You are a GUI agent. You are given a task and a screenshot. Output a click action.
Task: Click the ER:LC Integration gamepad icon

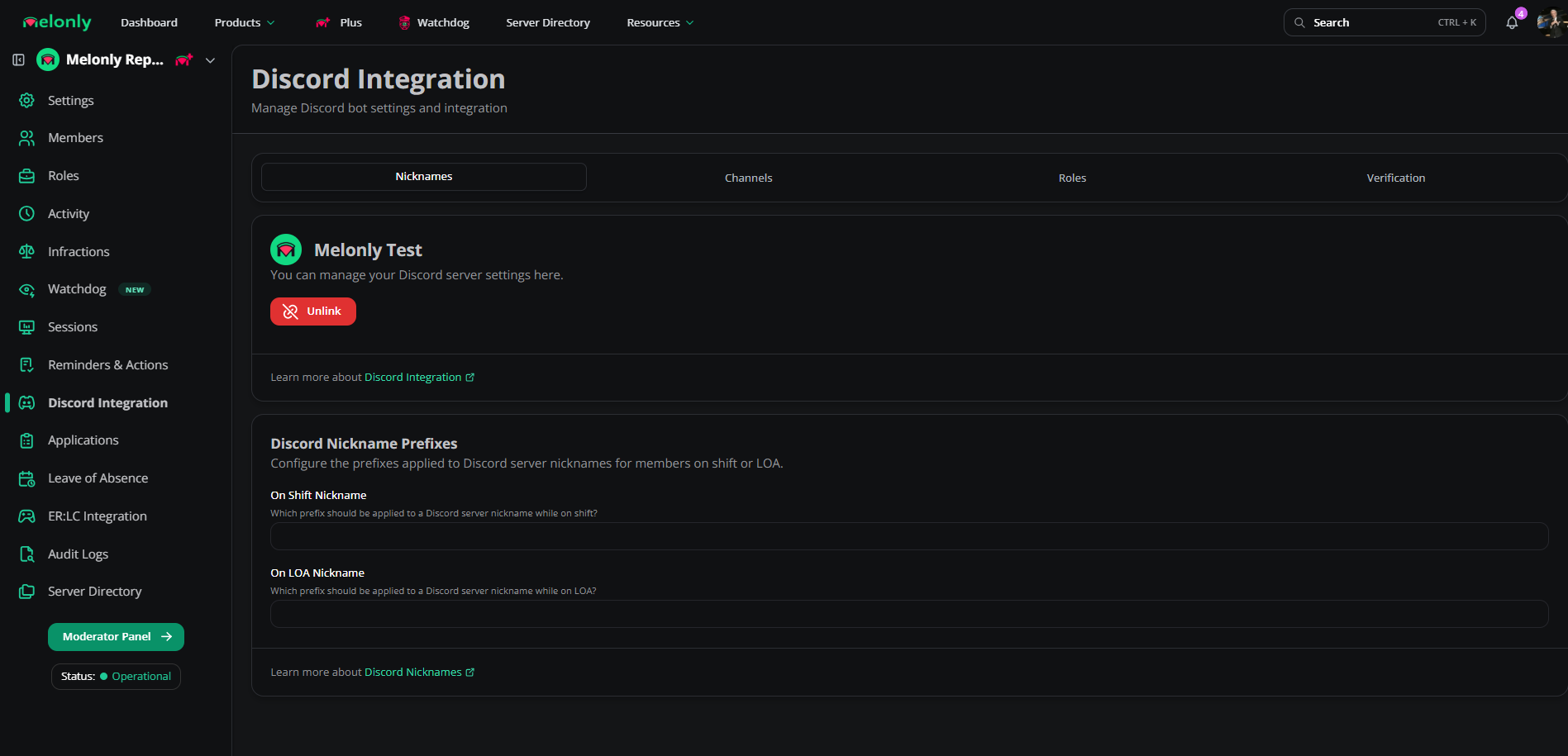pos(27,516)
